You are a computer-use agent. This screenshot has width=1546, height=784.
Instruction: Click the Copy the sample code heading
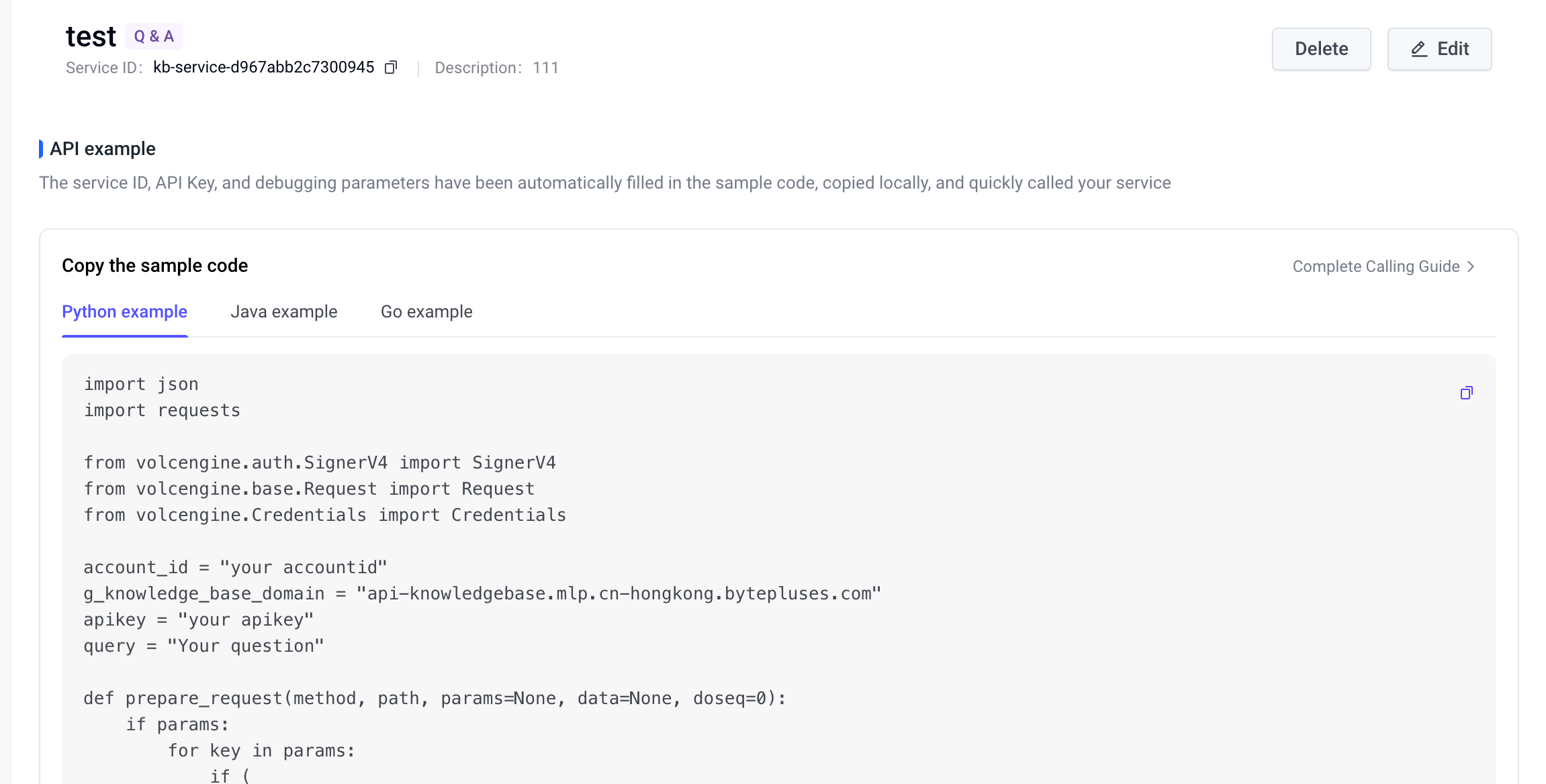(x=154, y=266)
